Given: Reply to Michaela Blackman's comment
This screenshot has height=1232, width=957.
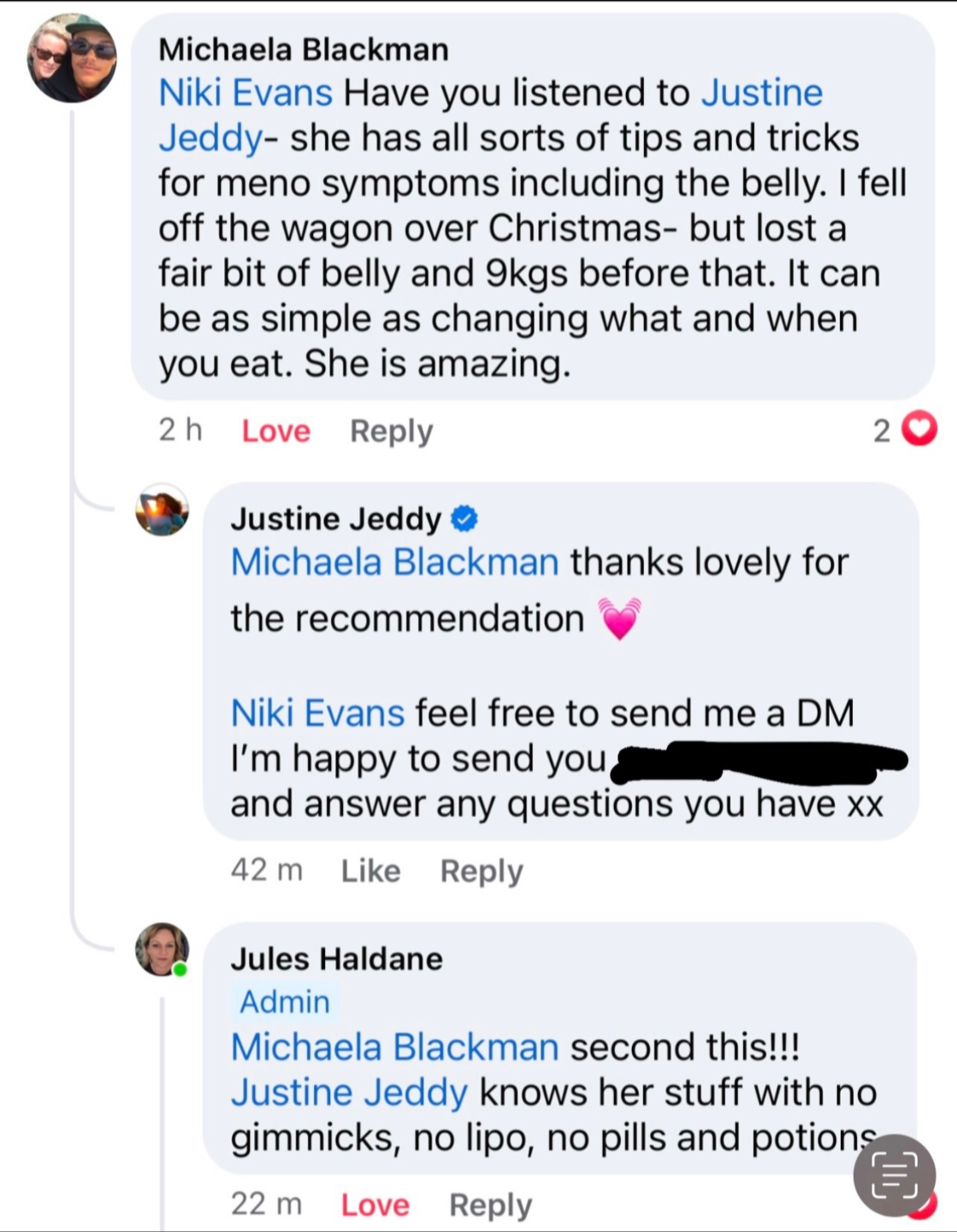Looking at the screenshot, I should click(392, 431).
